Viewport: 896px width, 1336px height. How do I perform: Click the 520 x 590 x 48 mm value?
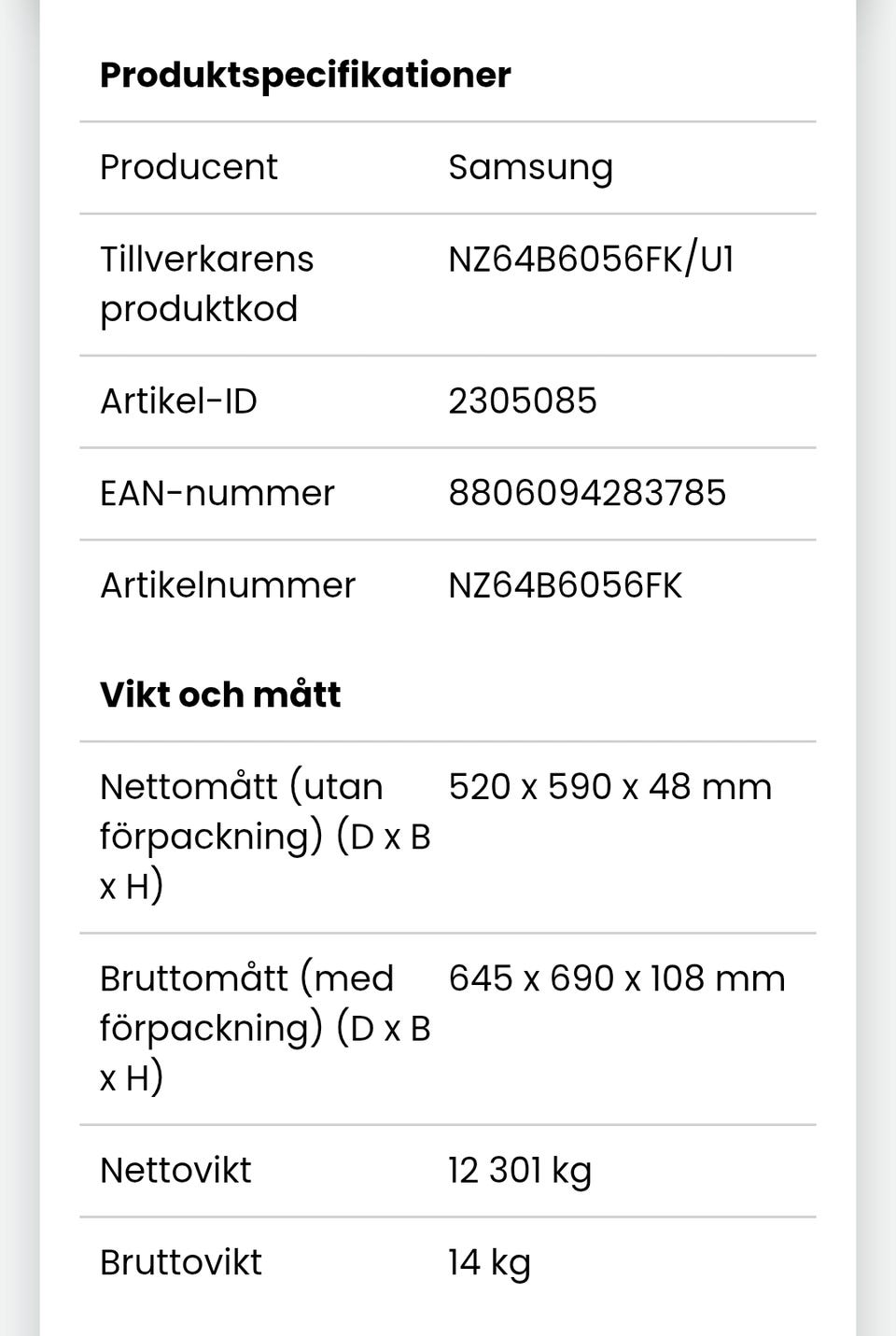609,787
